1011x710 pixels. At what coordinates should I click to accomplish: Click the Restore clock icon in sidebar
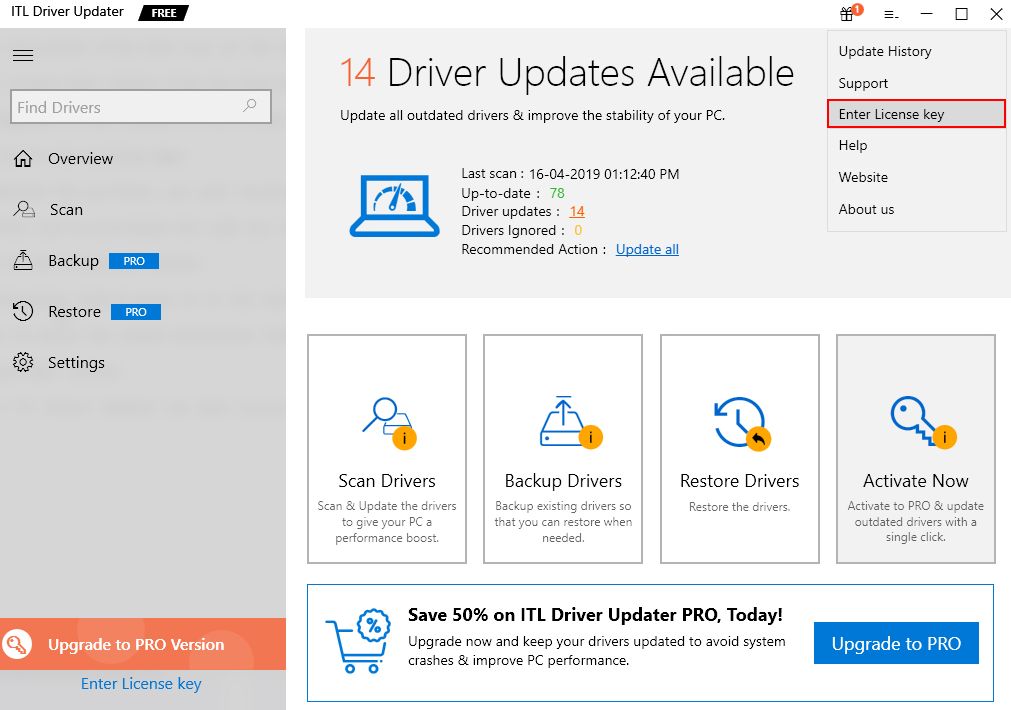point(23,311)
